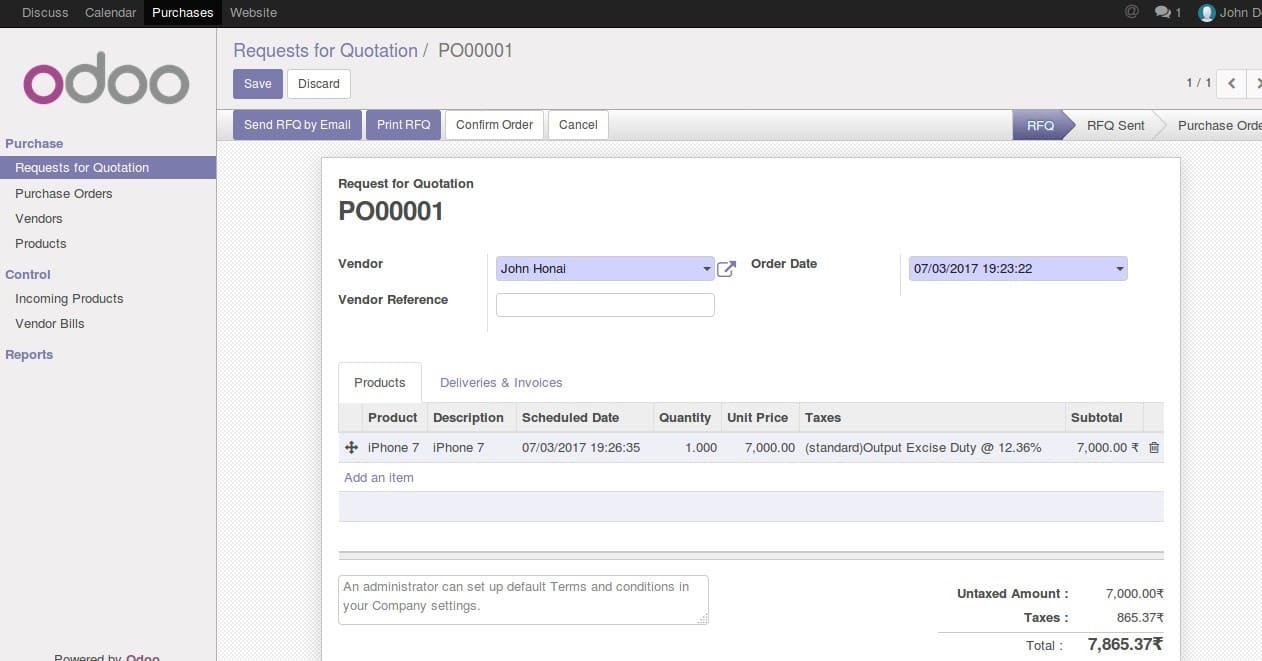Click the Unit Price cell 7,000.00
1262x661 pixels.
[x=761, y=448]
